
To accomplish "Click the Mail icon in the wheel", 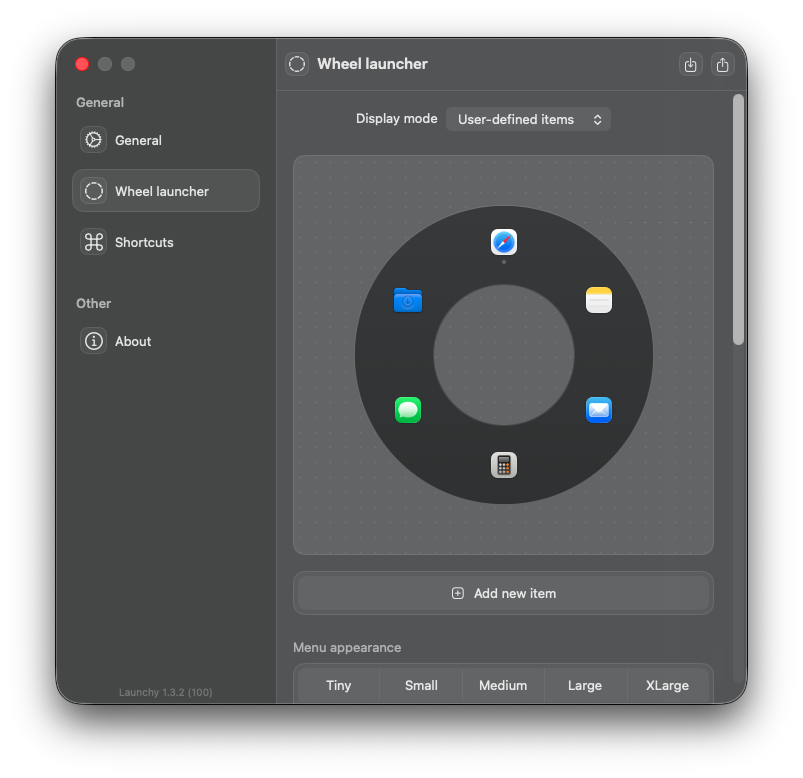I will pos(599,410).
